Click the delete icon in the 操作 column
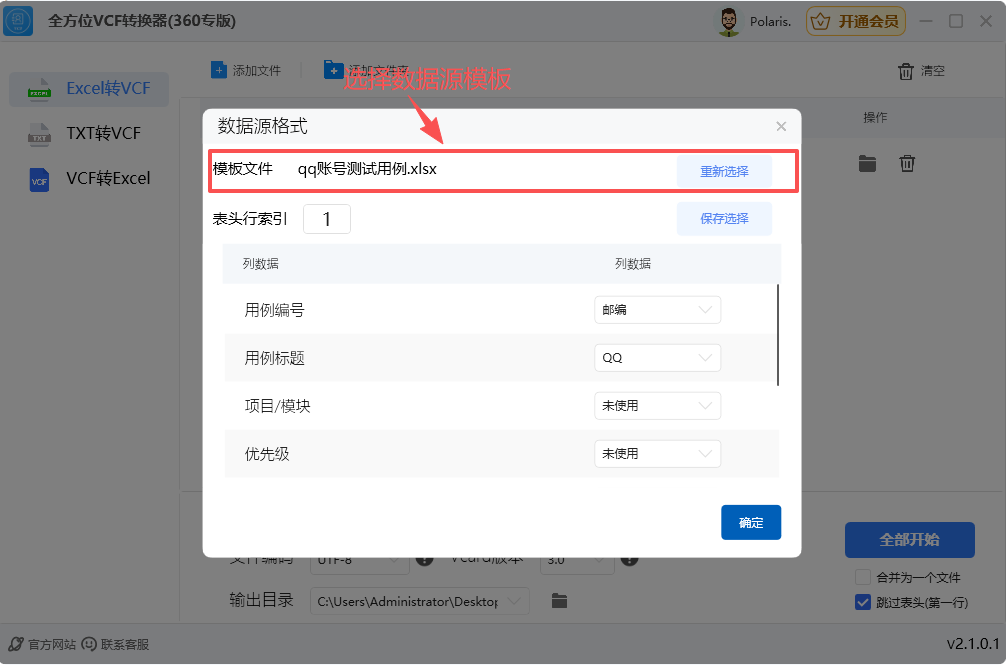 pos(907,163)
